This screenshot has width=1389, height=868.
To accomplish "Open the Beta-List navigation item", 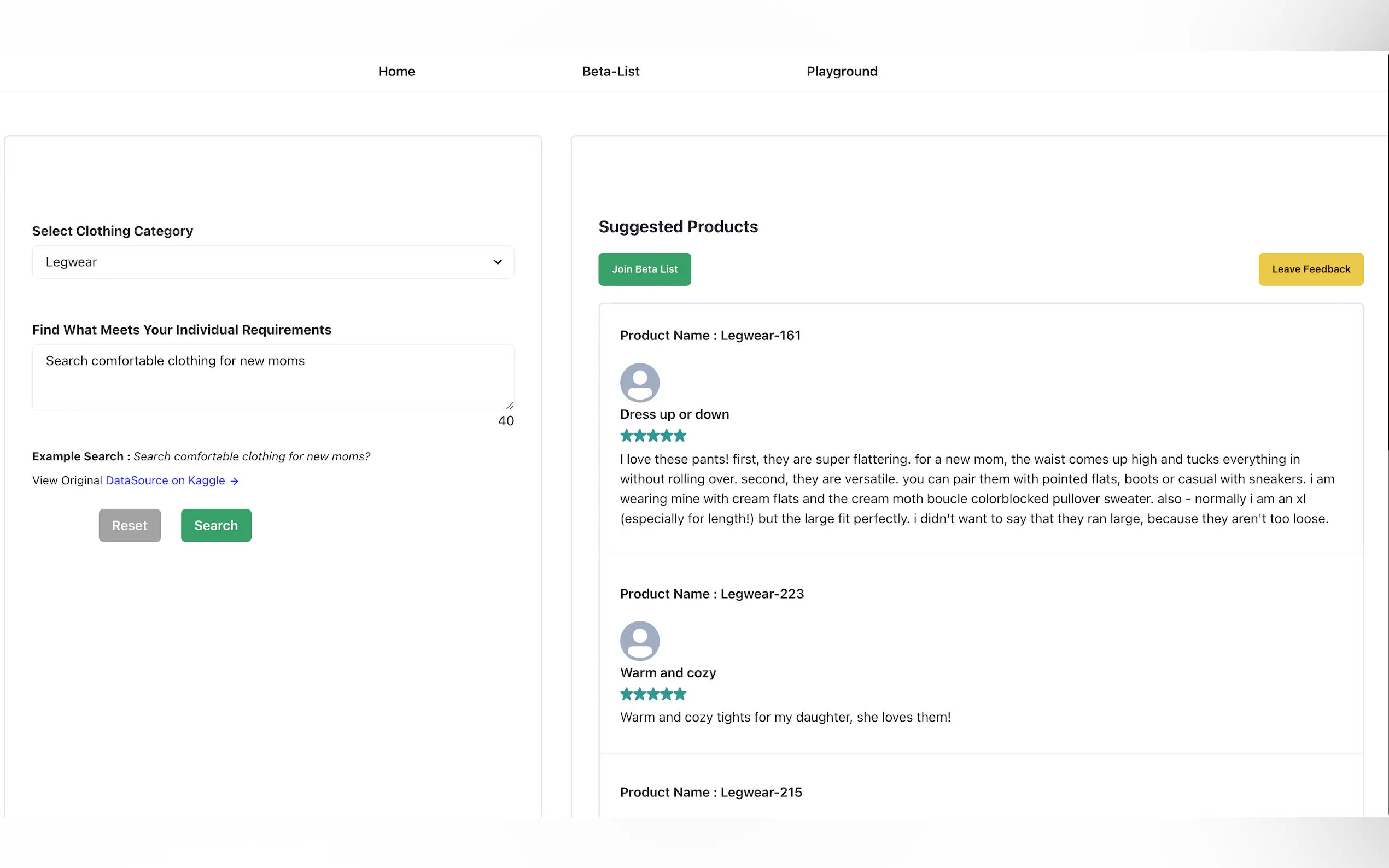I will [610, 71].
